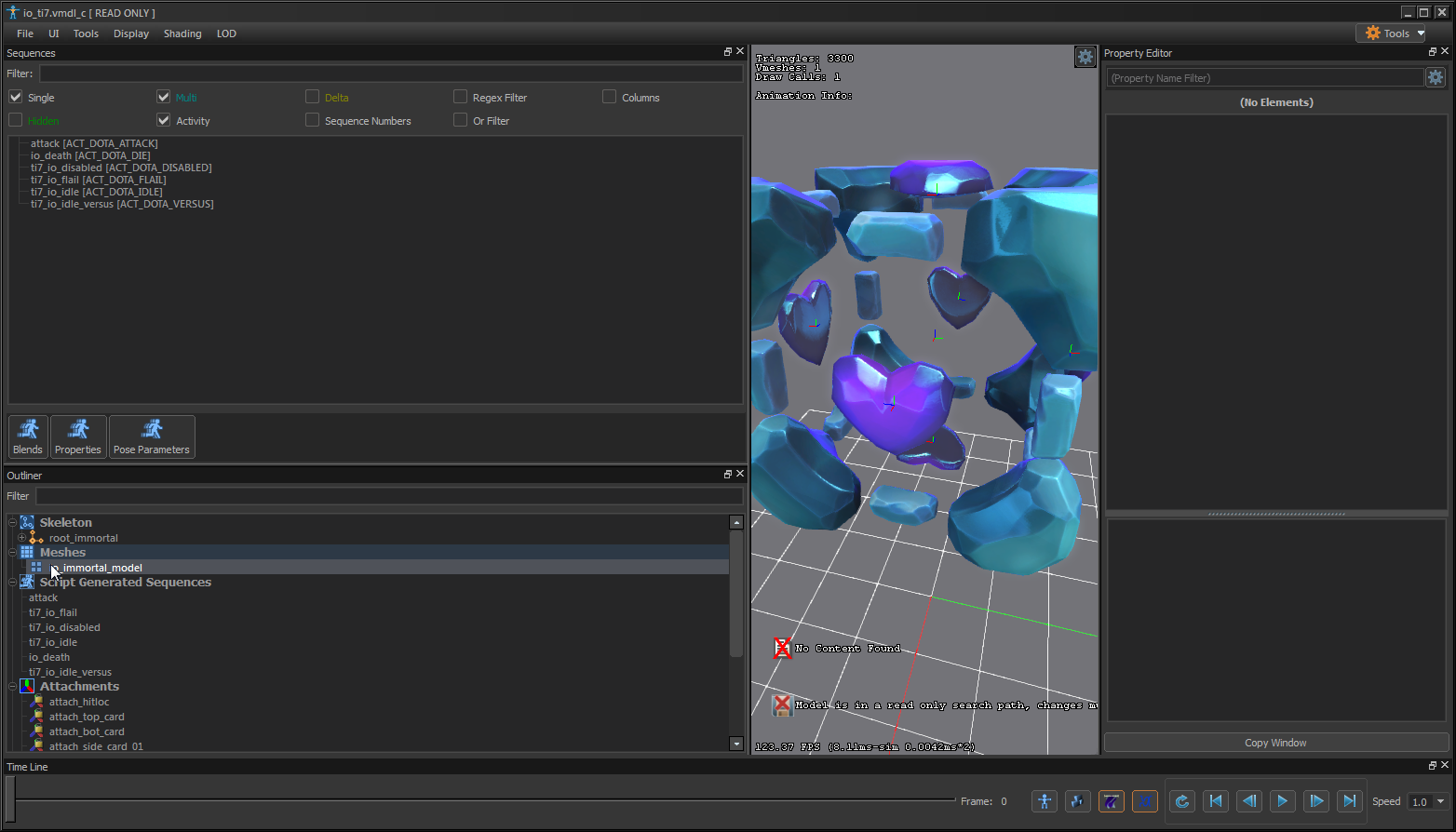Select ti7_io_flail [ACT_DOTA_FLAIL] sequence

tap(99, 180)
